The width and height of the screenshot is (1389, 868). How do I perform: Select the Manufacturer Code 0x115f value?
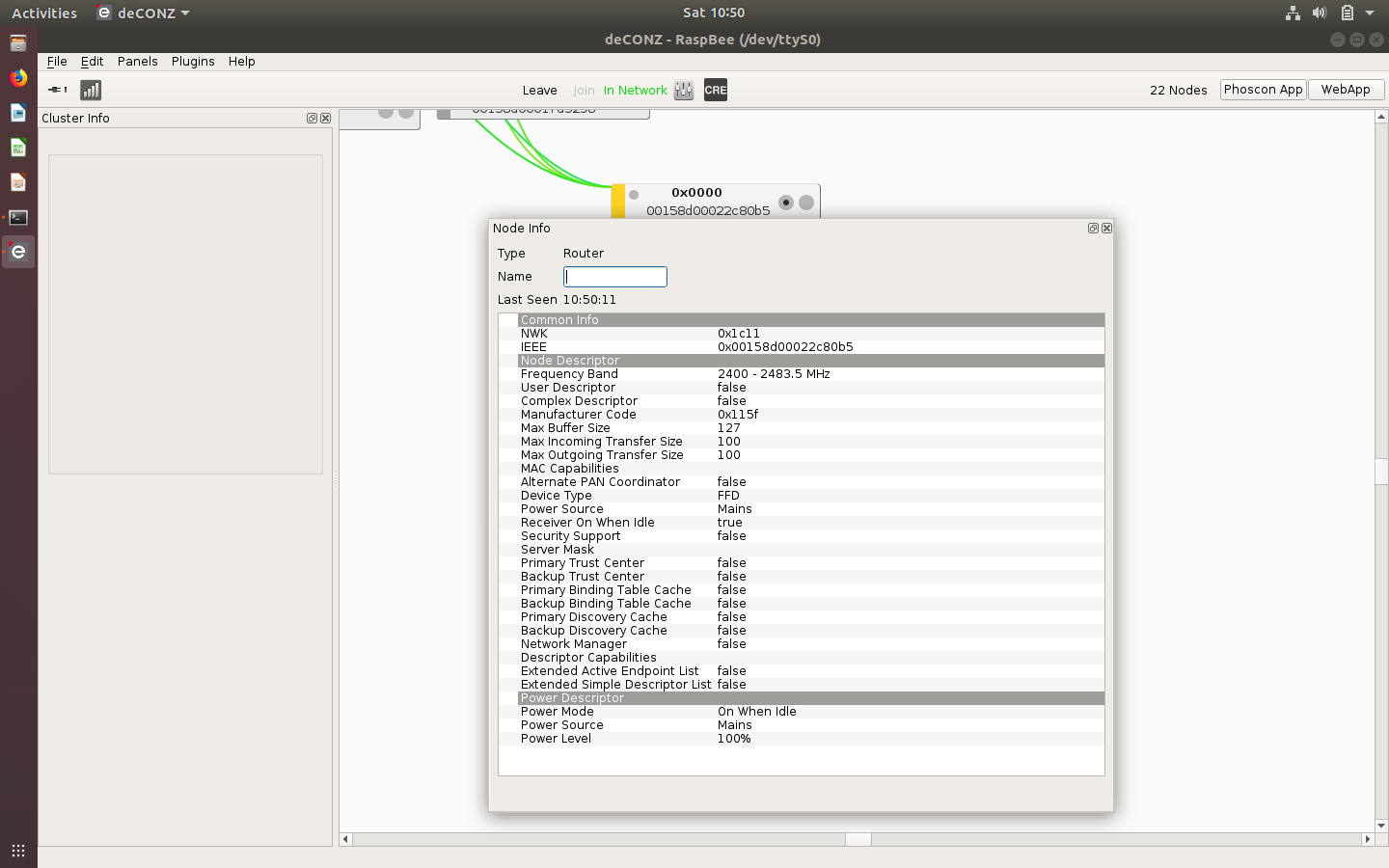tap(738, 414)
